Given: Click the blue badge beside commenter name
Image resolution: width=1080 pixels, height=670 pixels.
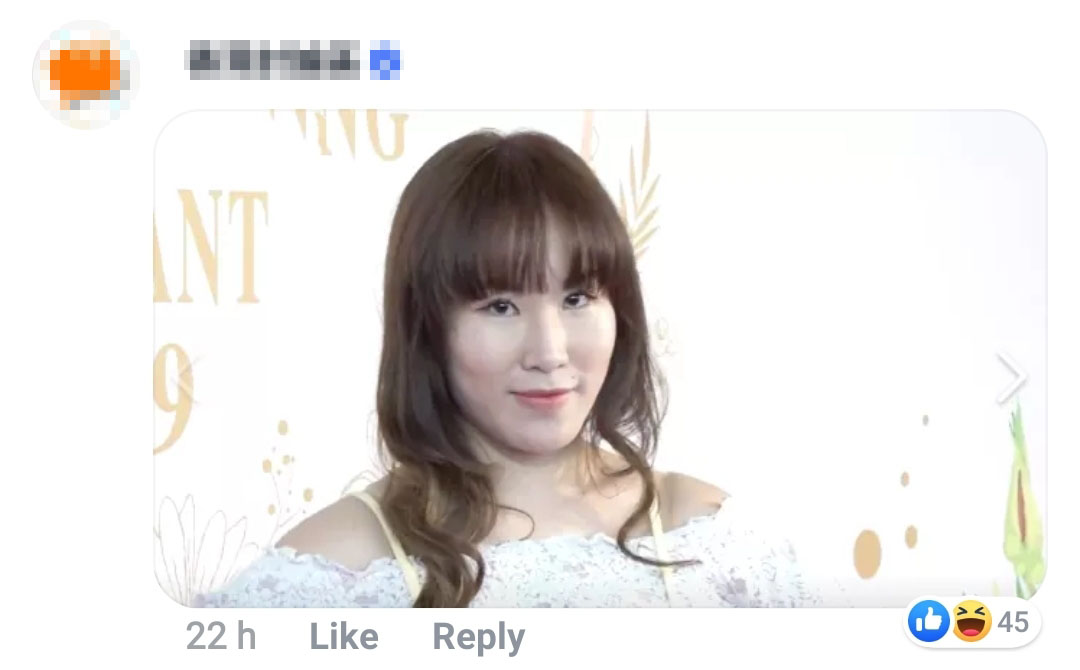Looking at the screenshot, I should 385,60.
